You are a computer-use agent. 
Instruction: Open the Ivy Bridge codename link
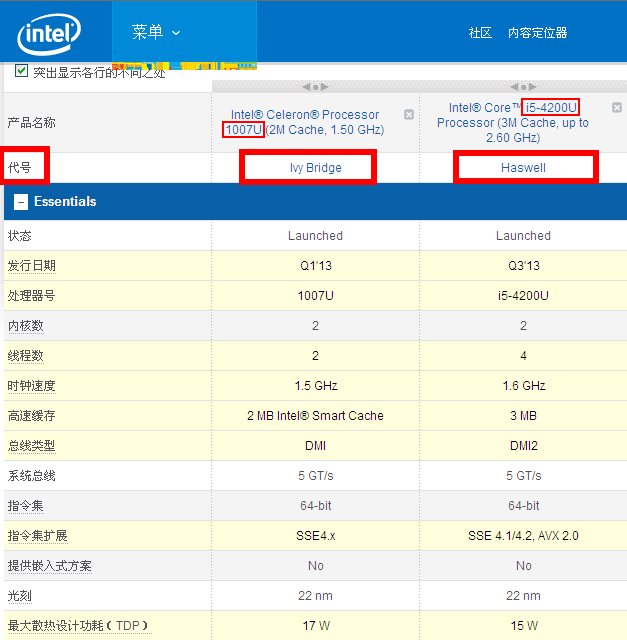[x=316, y=168]
